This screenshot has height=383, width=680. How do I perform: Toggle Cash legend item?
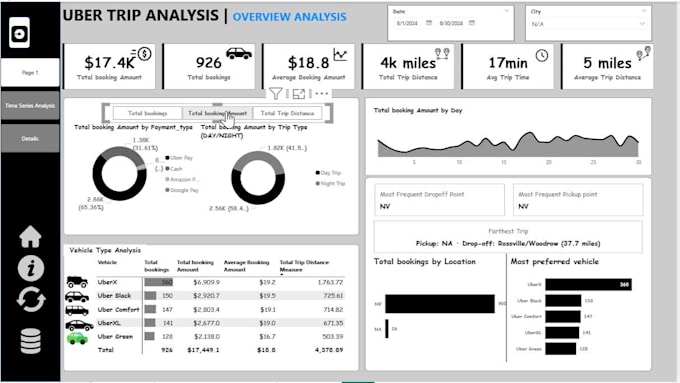pyautogui.click(x=173, y=169)
